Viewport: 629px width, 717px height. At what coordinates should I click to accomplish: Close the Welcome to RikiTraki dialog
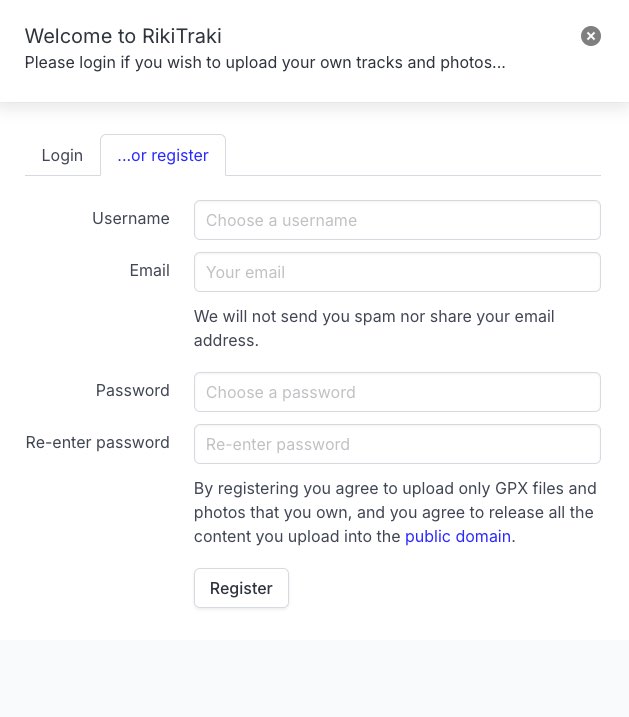click(x=591, y=36)
